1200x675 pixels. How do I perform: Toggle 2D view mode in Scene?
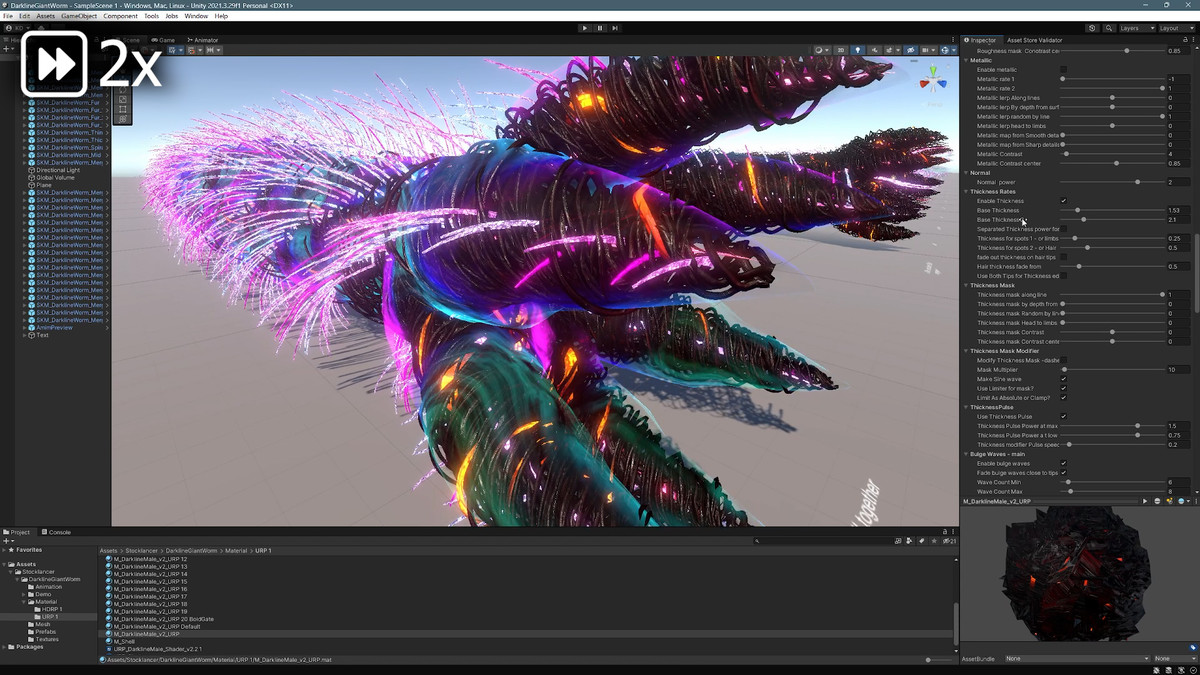(841, 50)
